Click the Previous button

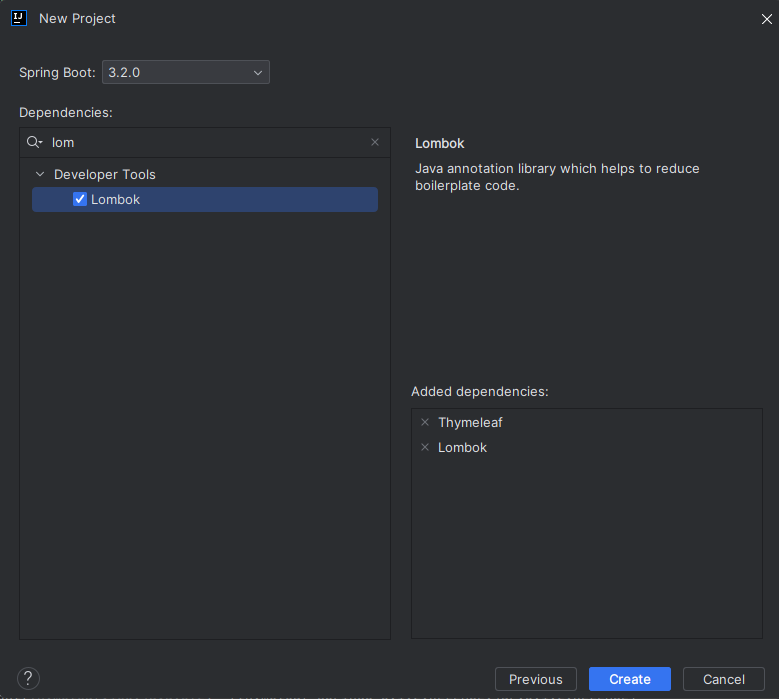(536, 679)
